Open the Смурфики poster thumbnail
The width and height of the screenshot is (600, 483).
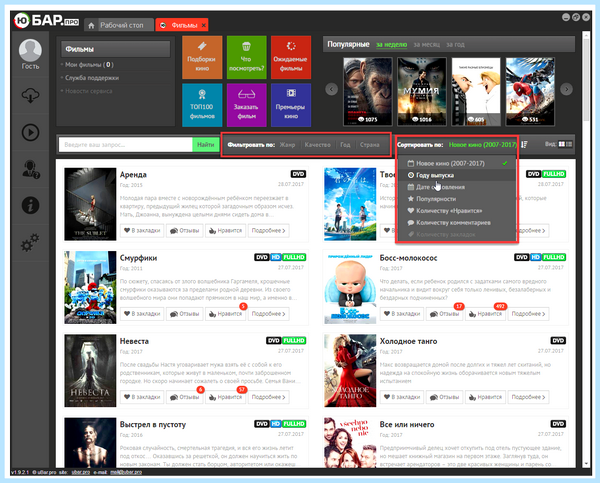click(x=90, y=287)
